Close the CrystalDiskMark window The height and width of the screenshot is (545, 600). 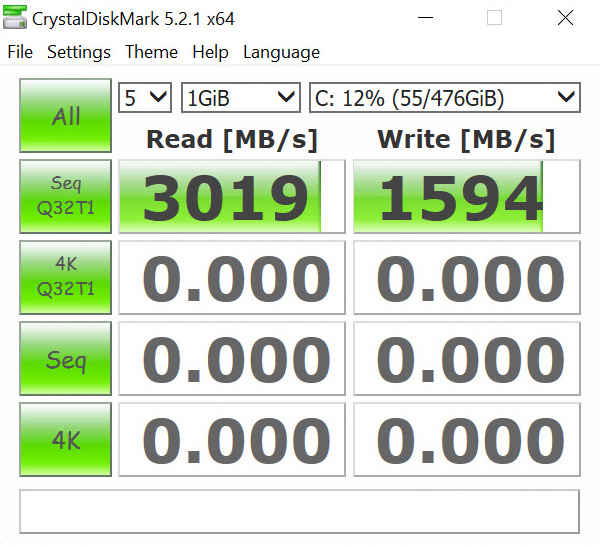pyautogui.click(x=565, y=18)
